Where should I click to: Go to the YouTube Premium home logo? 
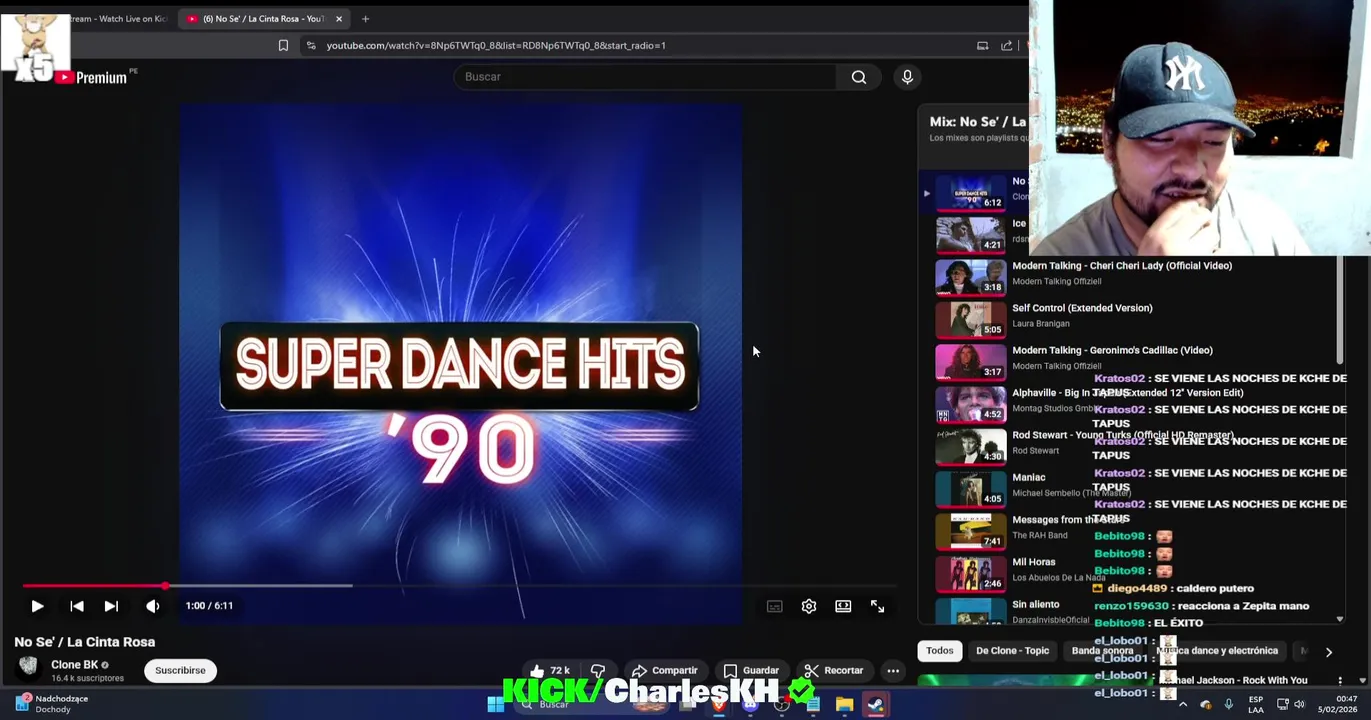coord(92,78)
